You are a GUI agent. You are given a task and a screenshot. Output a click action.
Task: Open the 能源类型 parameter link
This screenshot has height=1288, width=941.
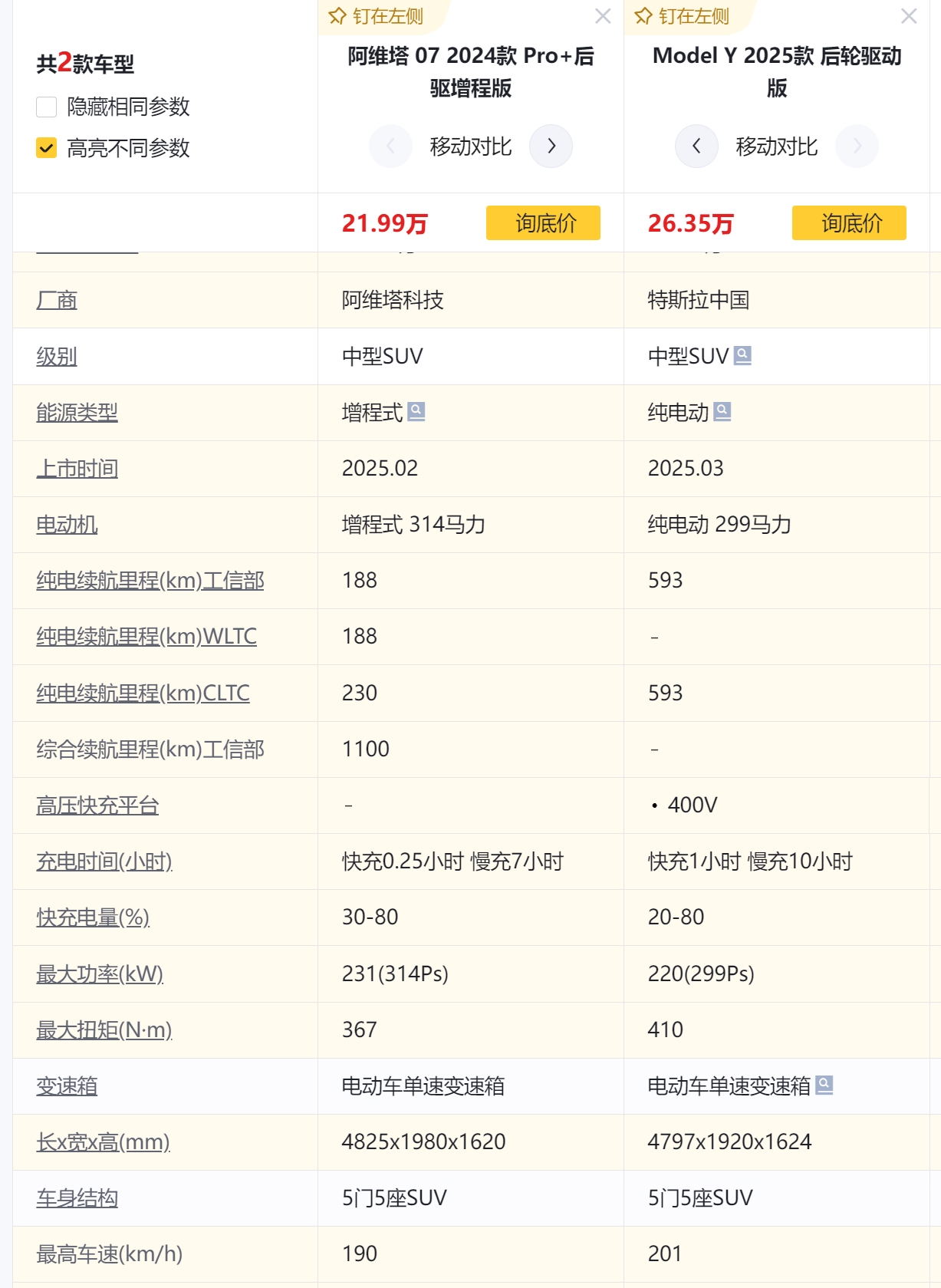pos(77,412)
